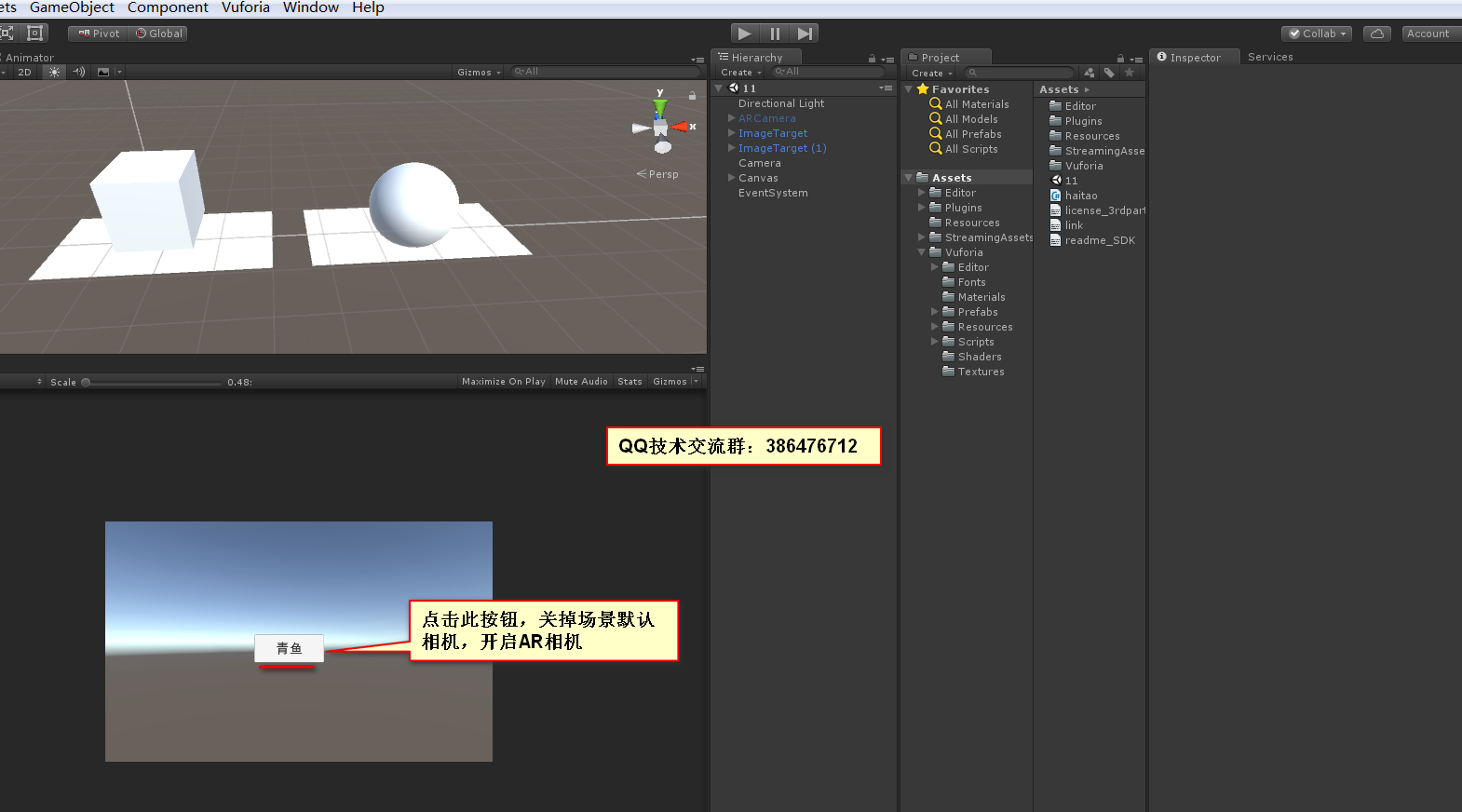
Task: Open the Project Create dropdown
Action: click(x=931, y=73)
